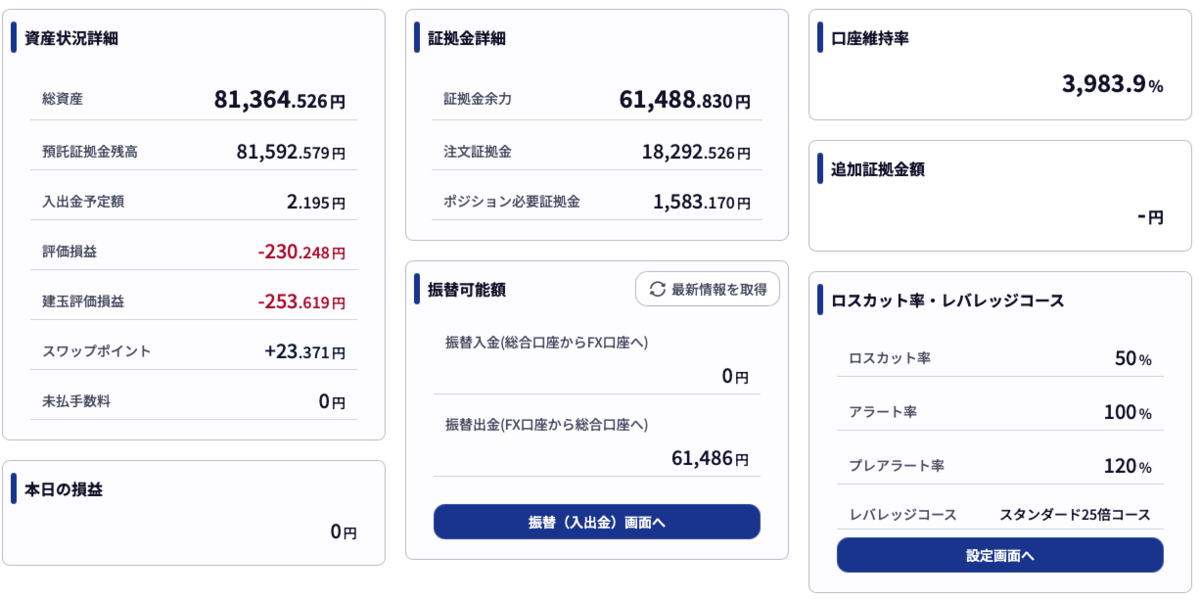This screenshot has height=600, width=1200.
Task: Click the 口座維持率 value 3,983.9%
Action: click(1112, 85)
